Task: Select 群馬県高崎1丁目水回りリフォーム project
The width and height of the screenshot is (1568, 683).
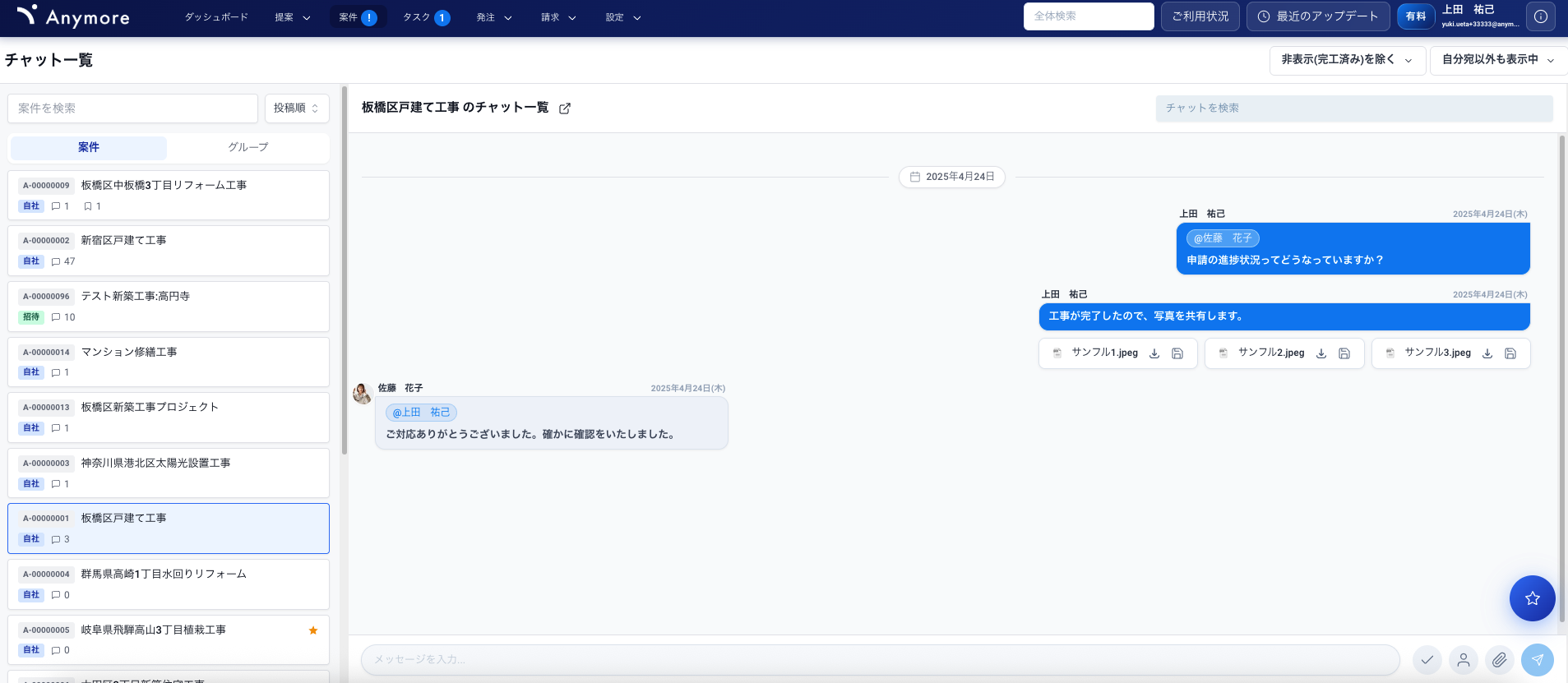Action: click(x=169, y=584)
